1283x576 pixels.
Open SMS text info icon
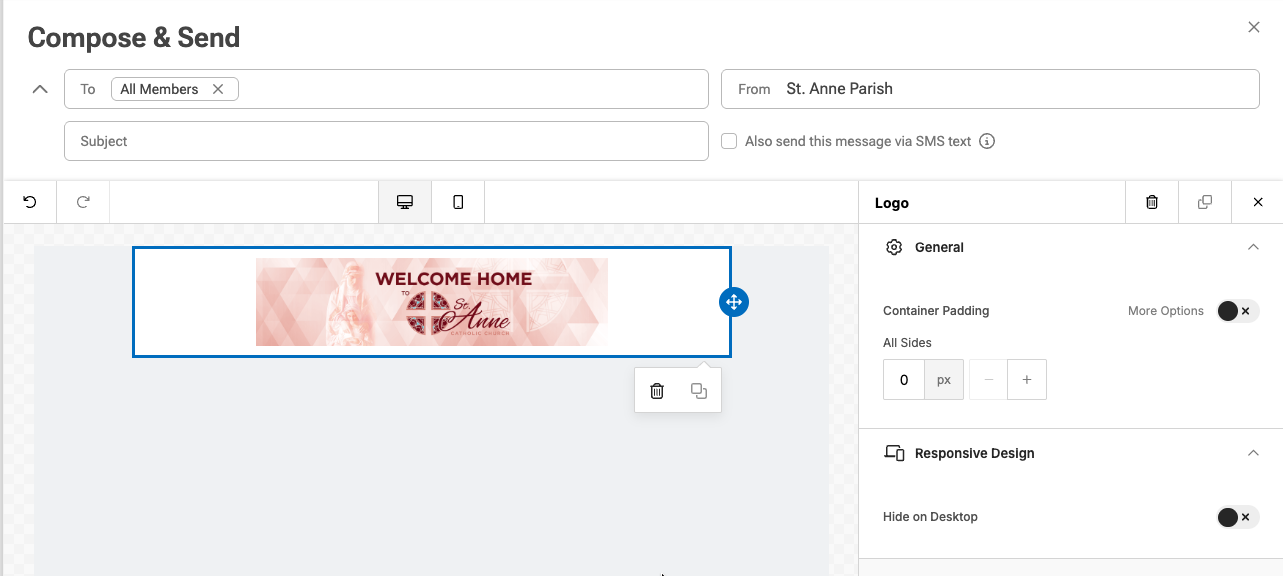tap(987, 141)
